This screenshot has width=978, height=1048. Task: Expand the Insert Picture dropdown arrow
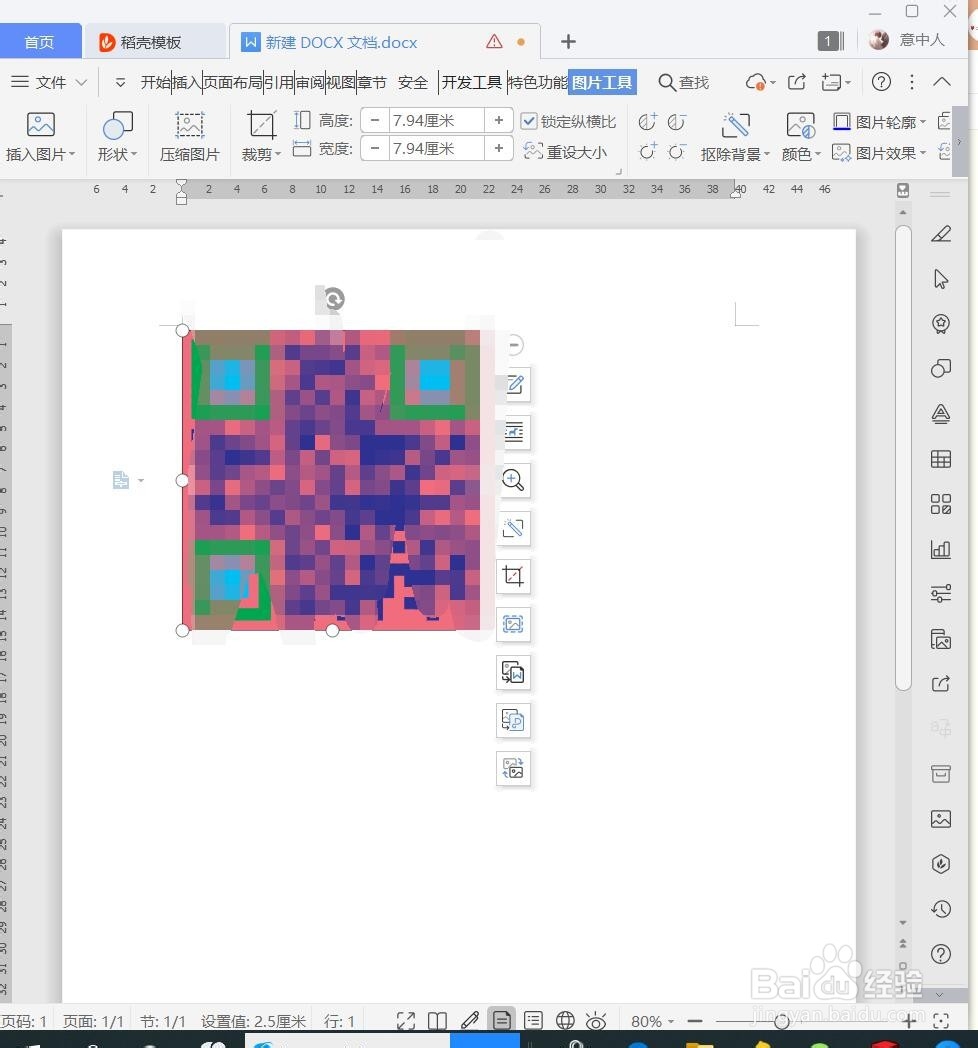pos(72,154)
